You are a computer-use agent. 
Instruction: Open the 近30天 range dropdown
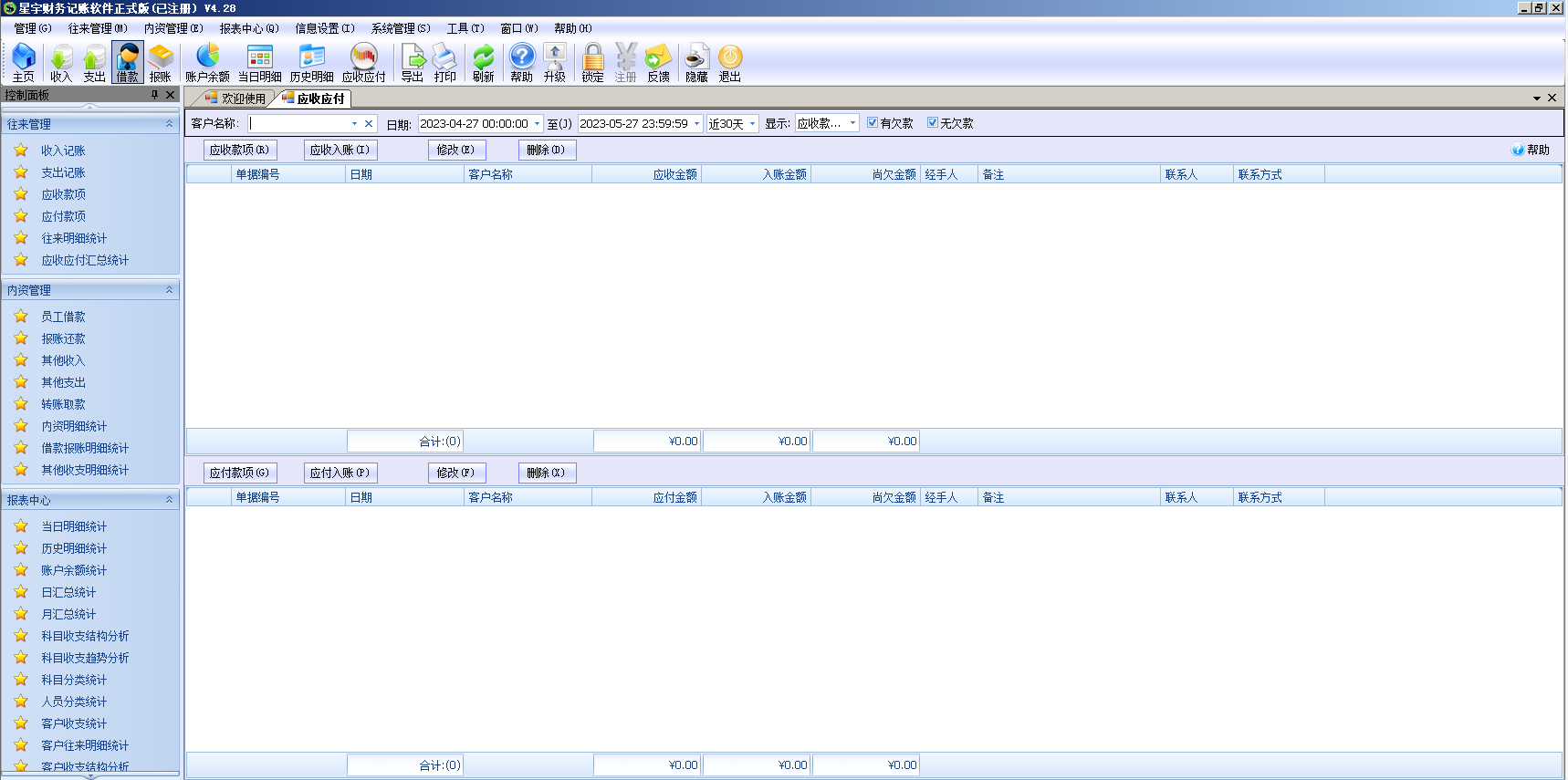tap(753, 123)
